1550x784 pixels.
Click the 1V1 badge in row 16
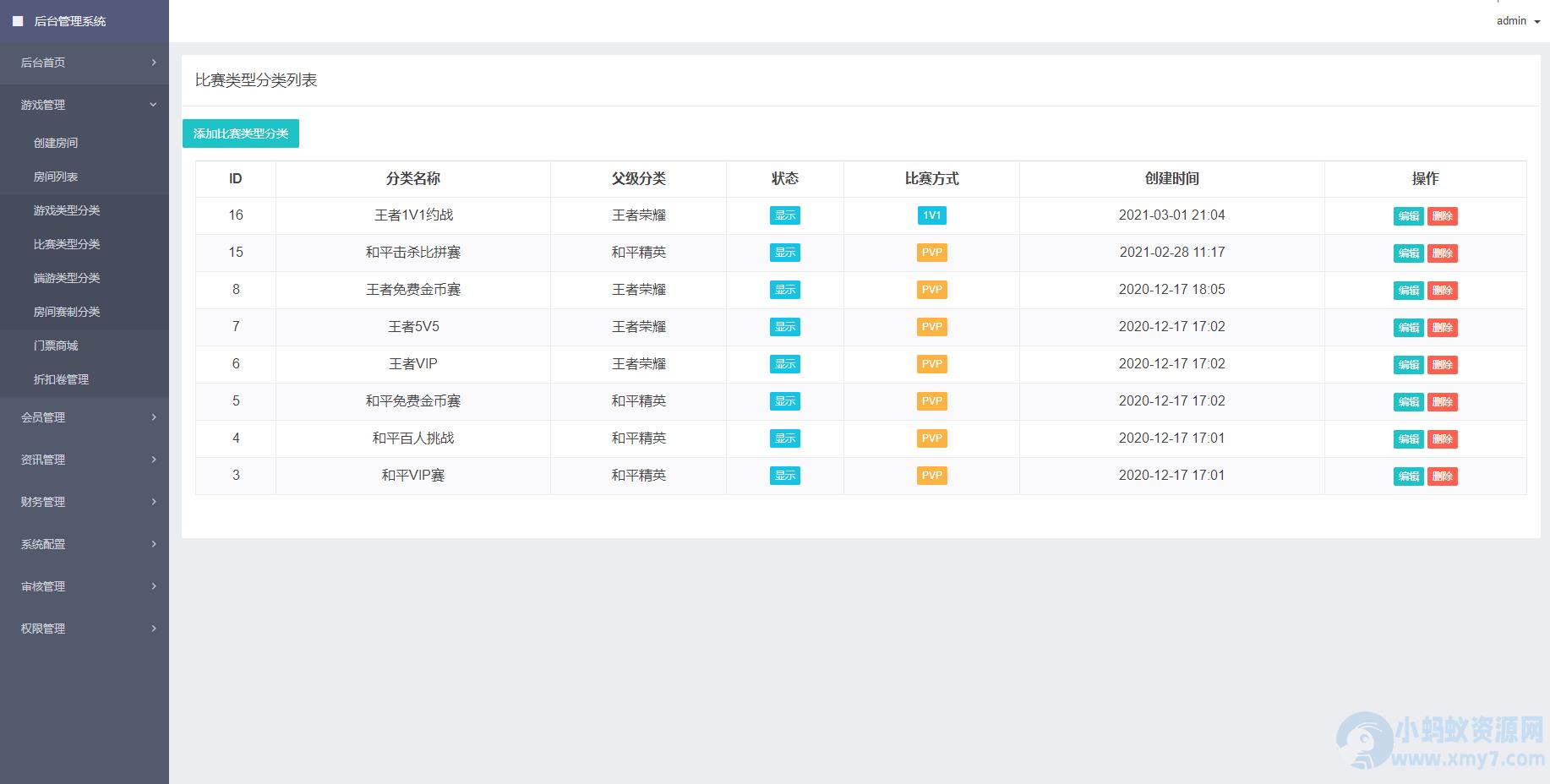[932, 215]
